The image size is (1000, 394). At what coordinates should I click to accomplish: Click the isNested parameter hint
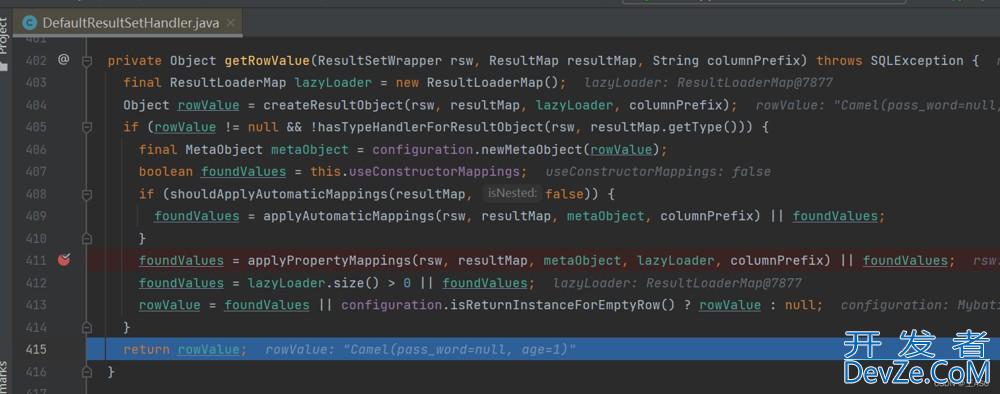(x=512, y=193)
